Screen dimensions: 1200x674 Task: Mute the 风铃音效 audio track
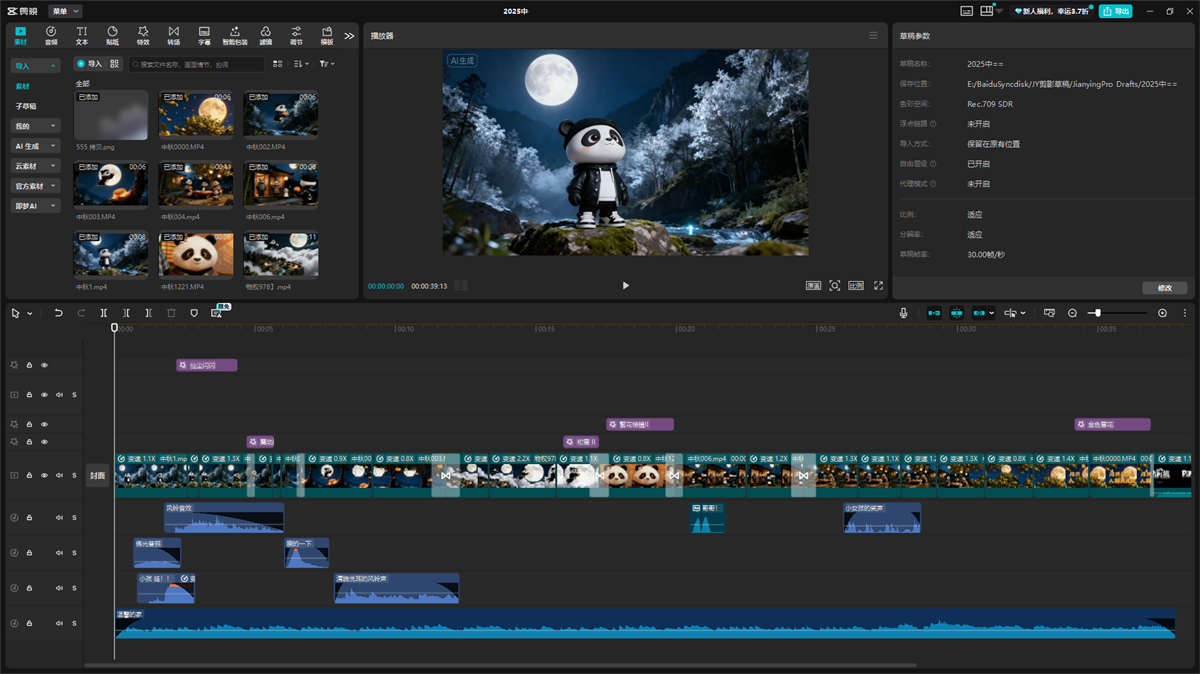[59, 517]
